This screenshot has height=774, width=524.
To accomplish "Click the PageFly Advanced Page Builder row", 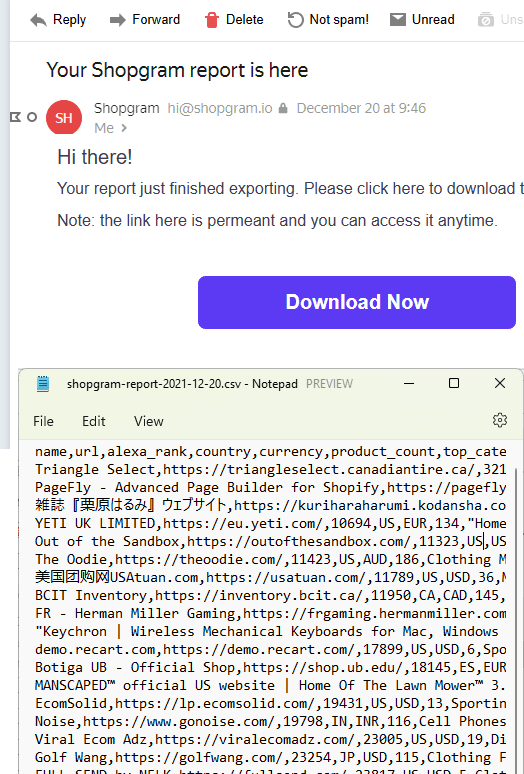I will click(270, 488).
